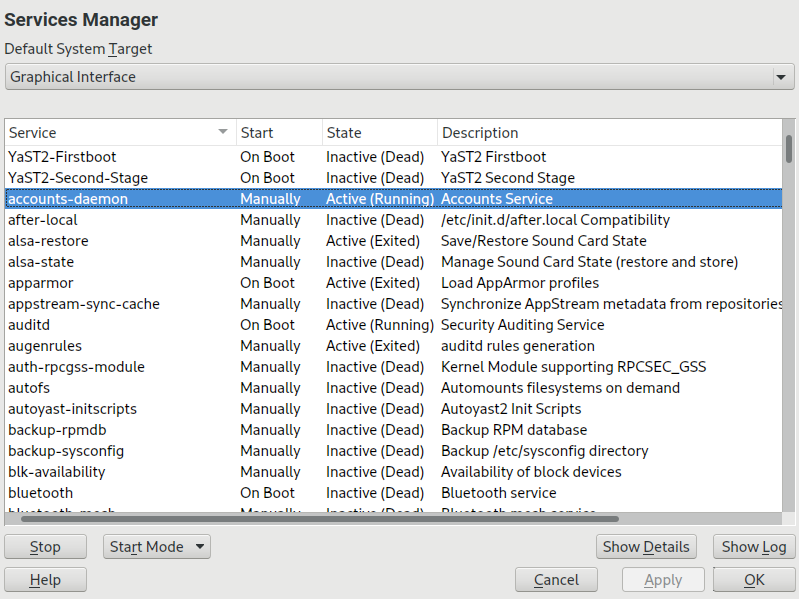Expand the Start Mode menu button
Image resolution: width=799 pixels, height=599 pixels.
156,547
